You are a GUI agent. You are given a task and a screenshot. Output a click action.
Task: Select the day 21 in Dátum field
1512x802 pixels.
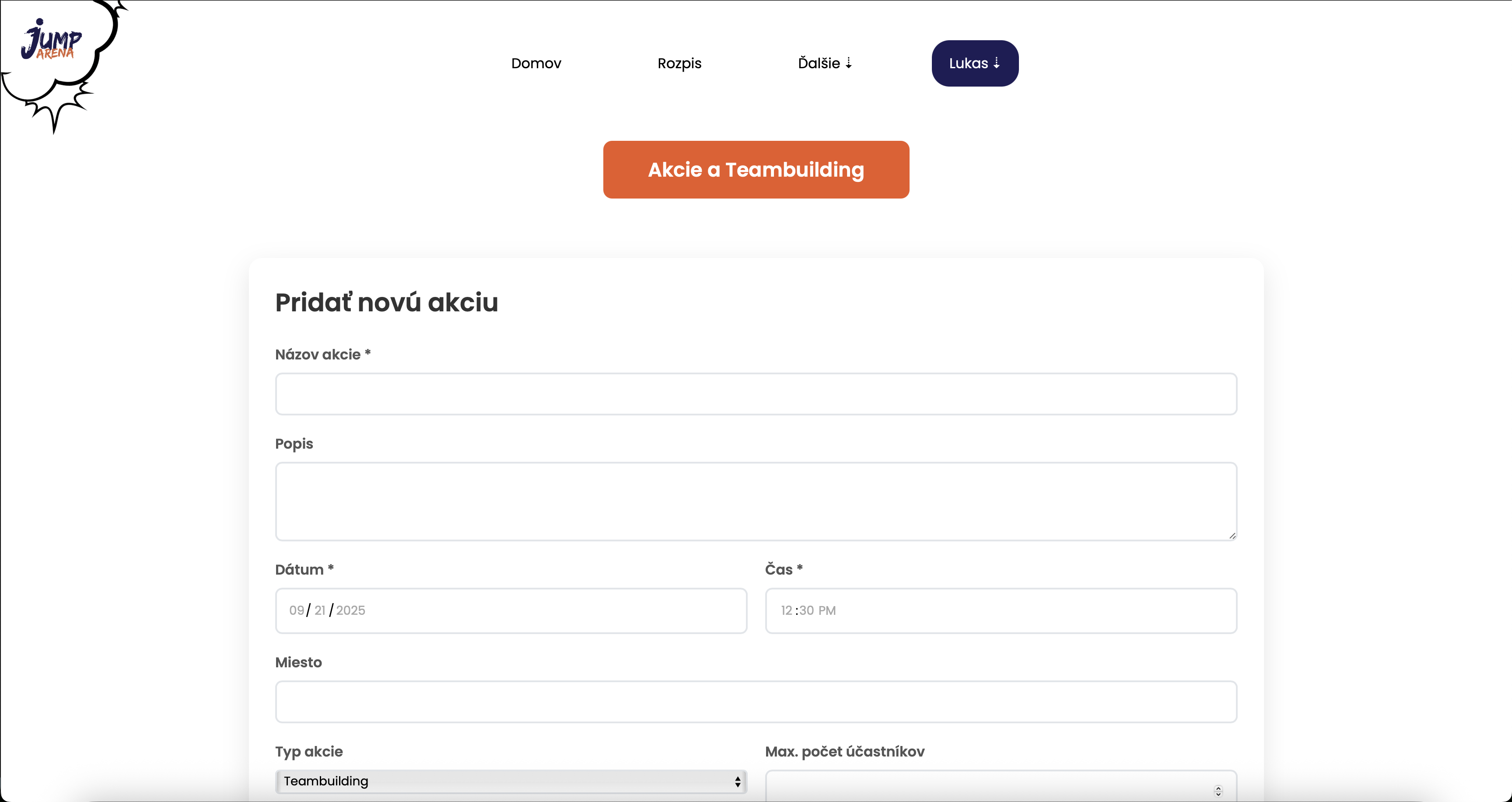coord(320,610)
